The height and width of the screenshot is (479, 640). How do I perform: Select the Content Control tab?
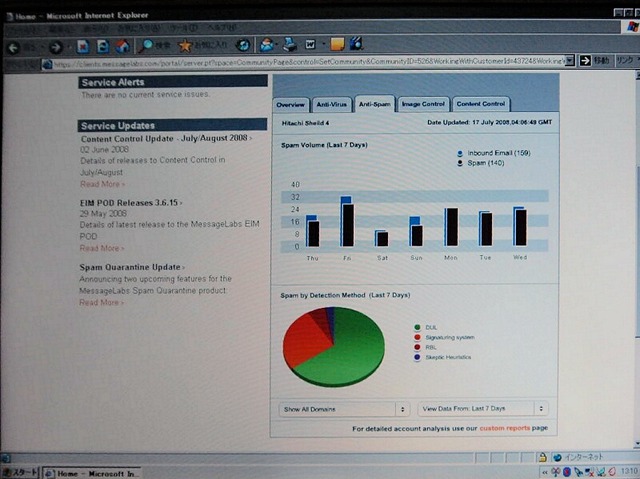[481, 104]
